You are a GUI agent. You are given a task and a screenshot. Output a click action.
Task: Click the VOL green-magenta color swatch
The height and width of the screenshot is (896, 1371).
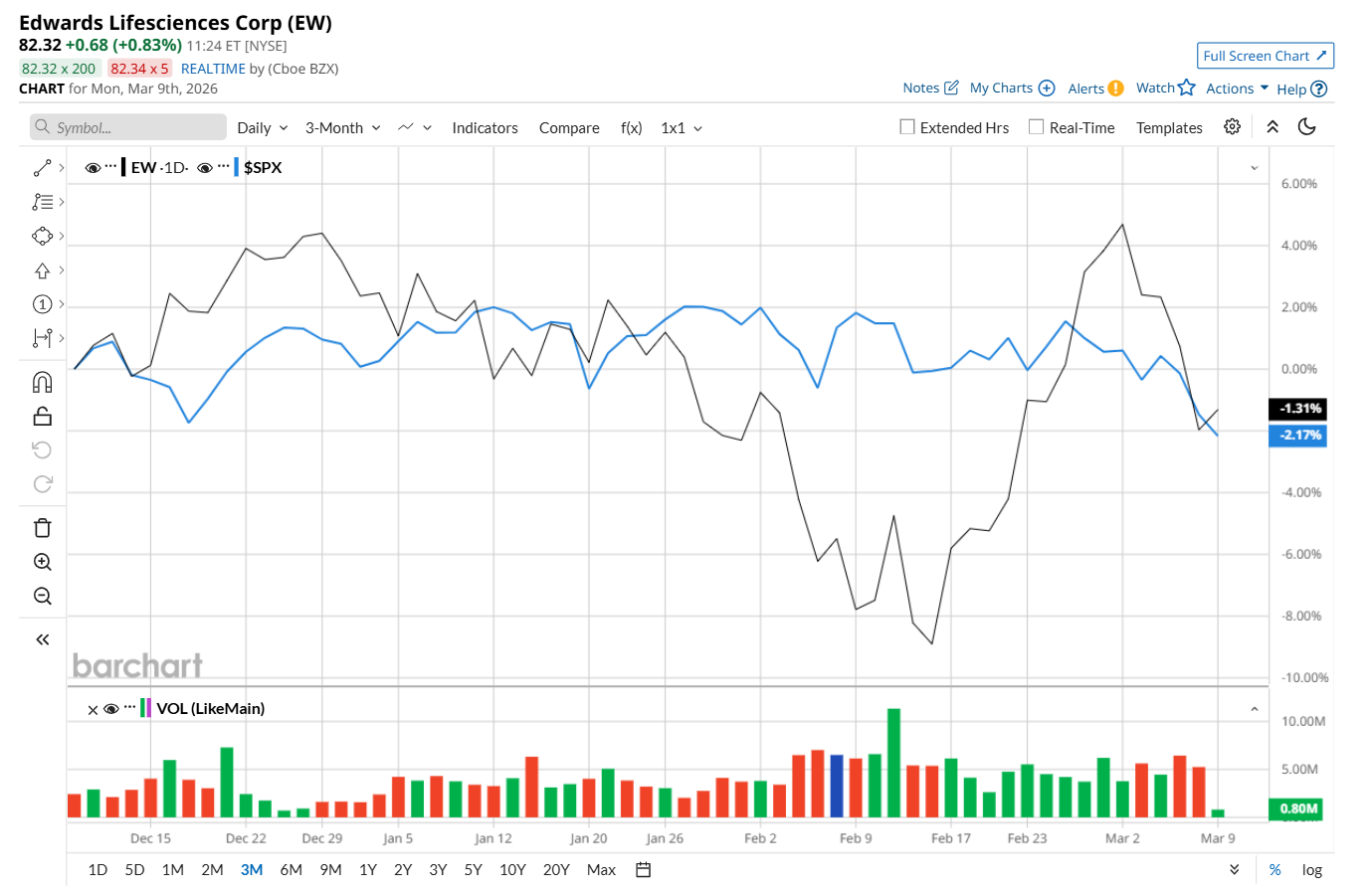click(145, 708)
